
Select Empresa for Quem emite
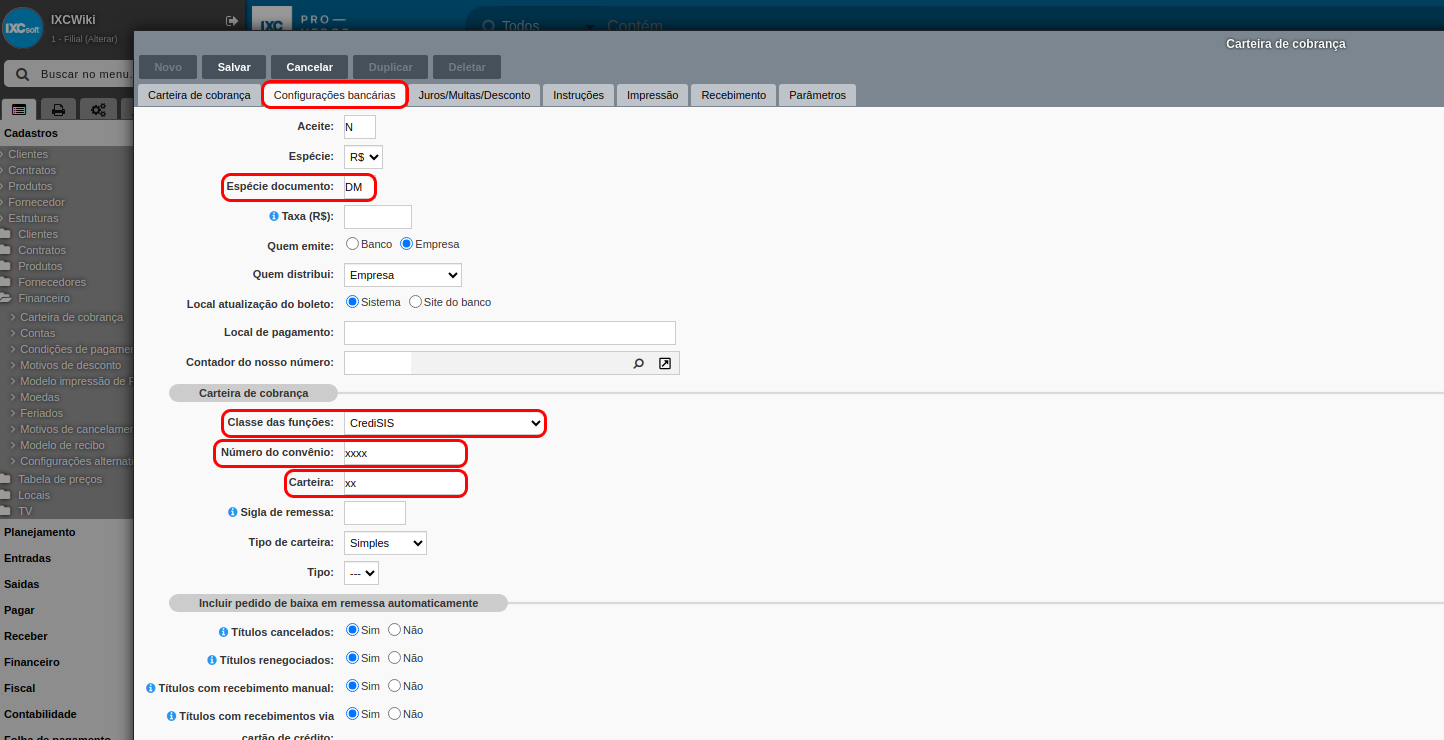pos(406,244)
